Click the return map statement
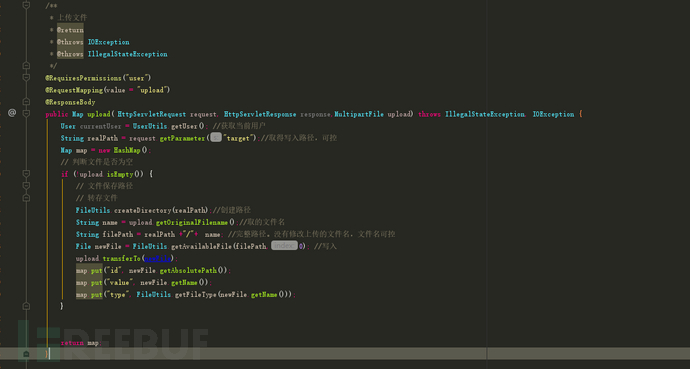Viewport: 690px width, 369px height. pyautogui.click(x=80, y=343)
